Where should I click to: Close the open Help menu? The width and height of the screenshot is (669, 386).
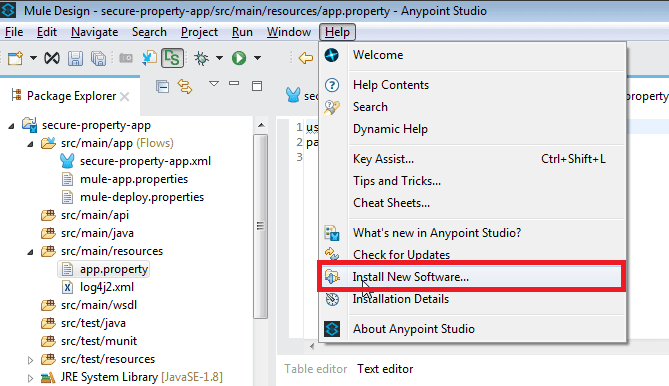tap(337, 32)
